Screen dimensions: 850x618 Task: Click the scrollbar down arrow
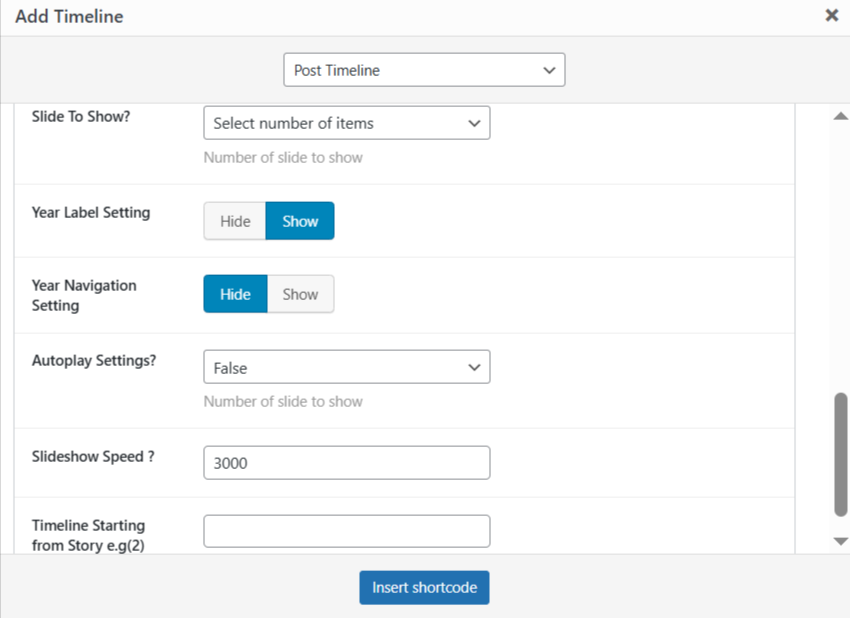click(840, 541)
